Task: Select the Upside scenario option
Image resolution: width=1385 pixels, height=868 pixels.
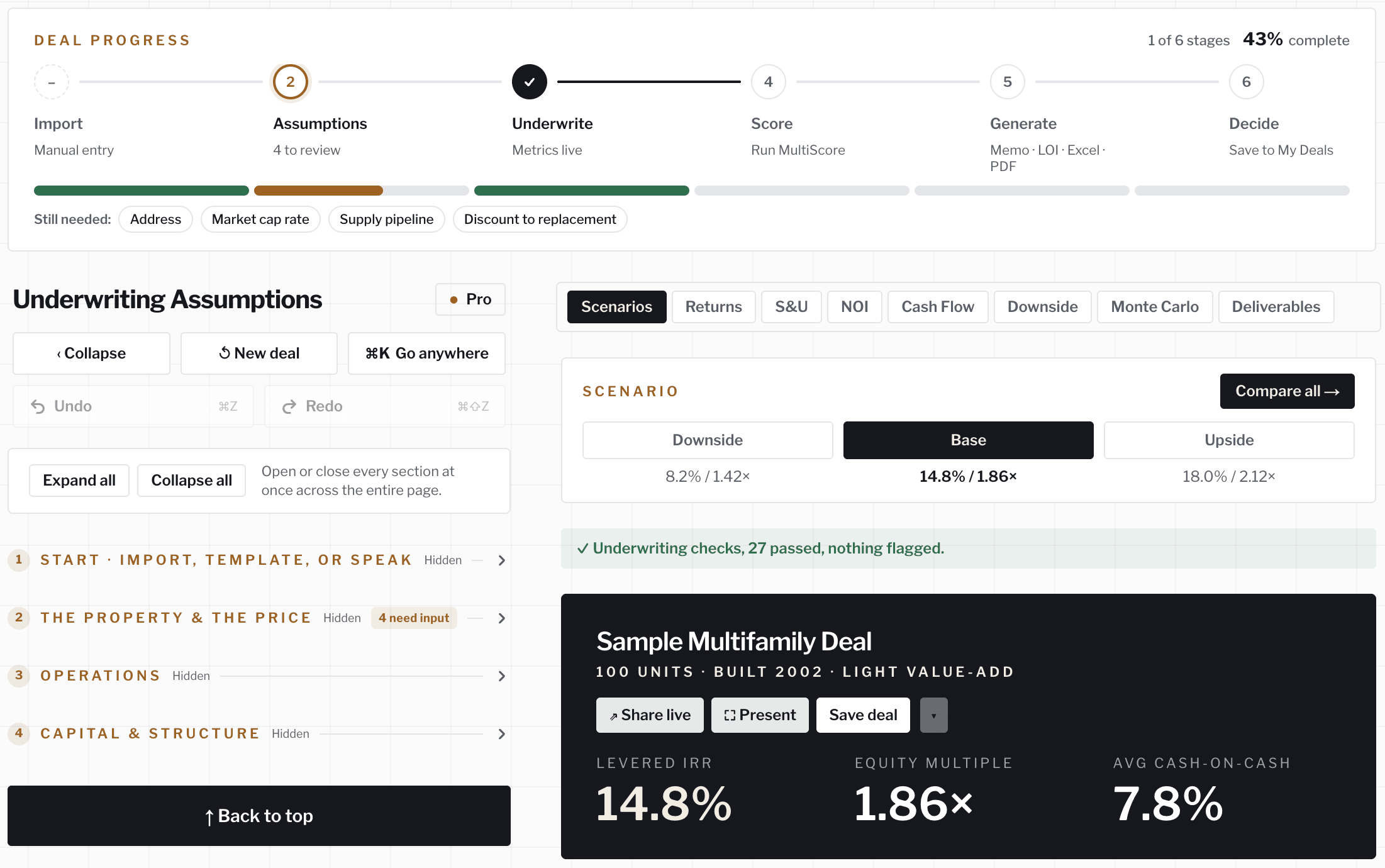Action: [1229, 440]
